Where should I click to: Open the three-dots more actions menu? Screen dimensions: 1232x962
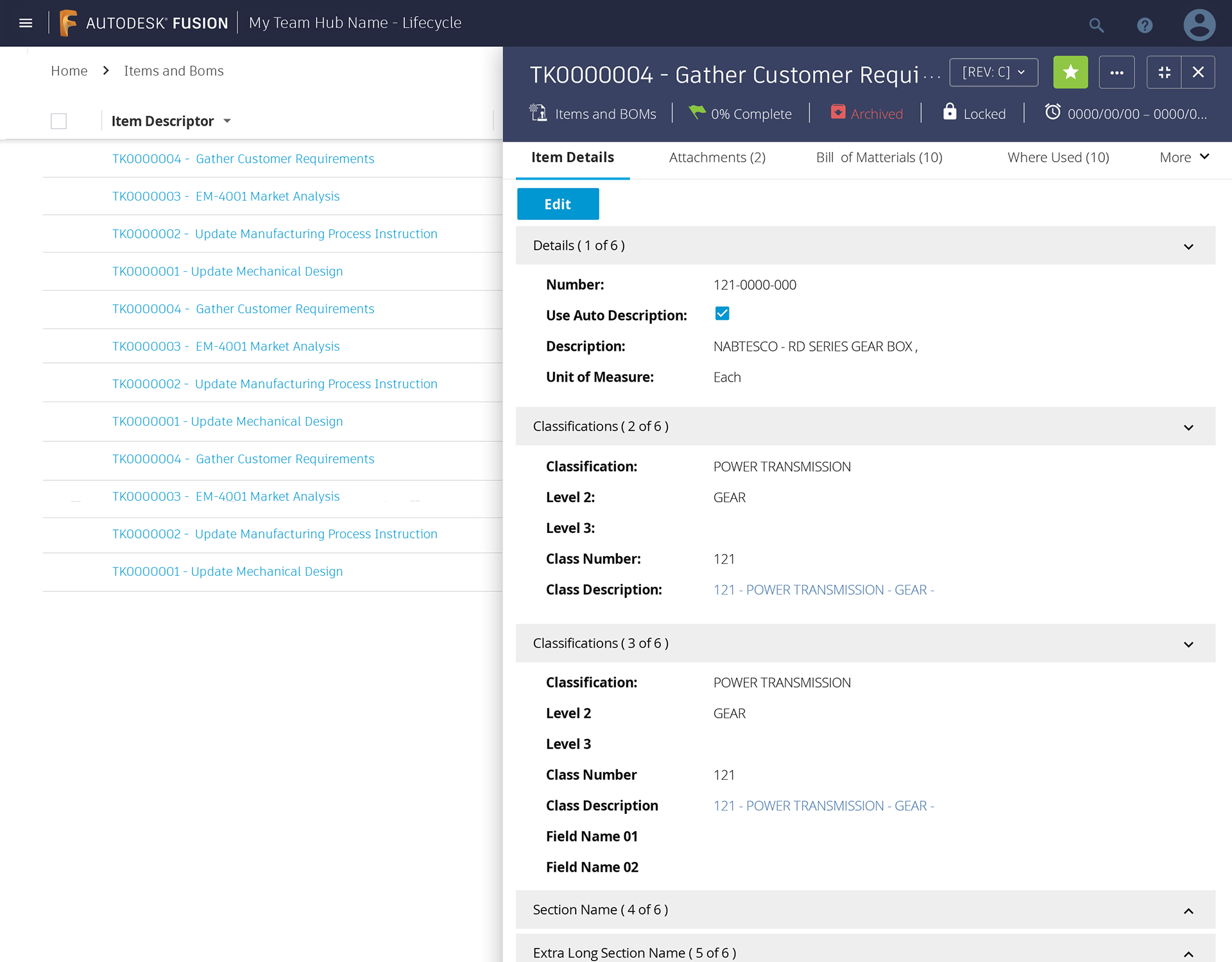click(1116, 72)
